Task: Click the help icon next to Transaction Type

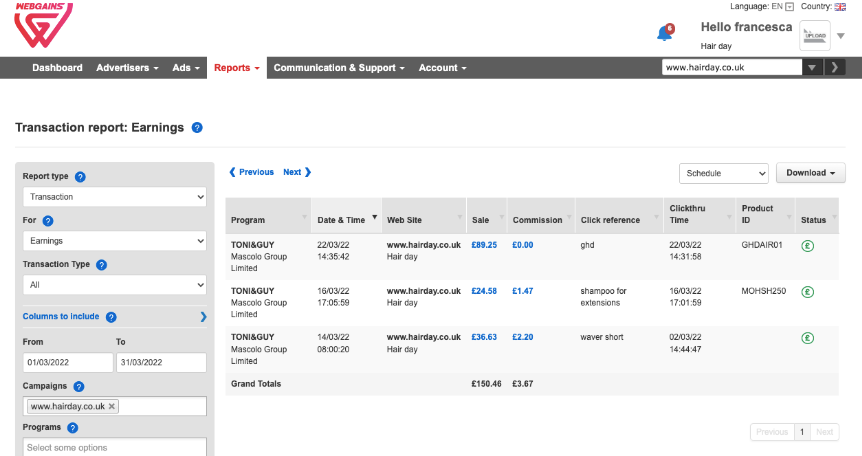Action: point(101,265)
